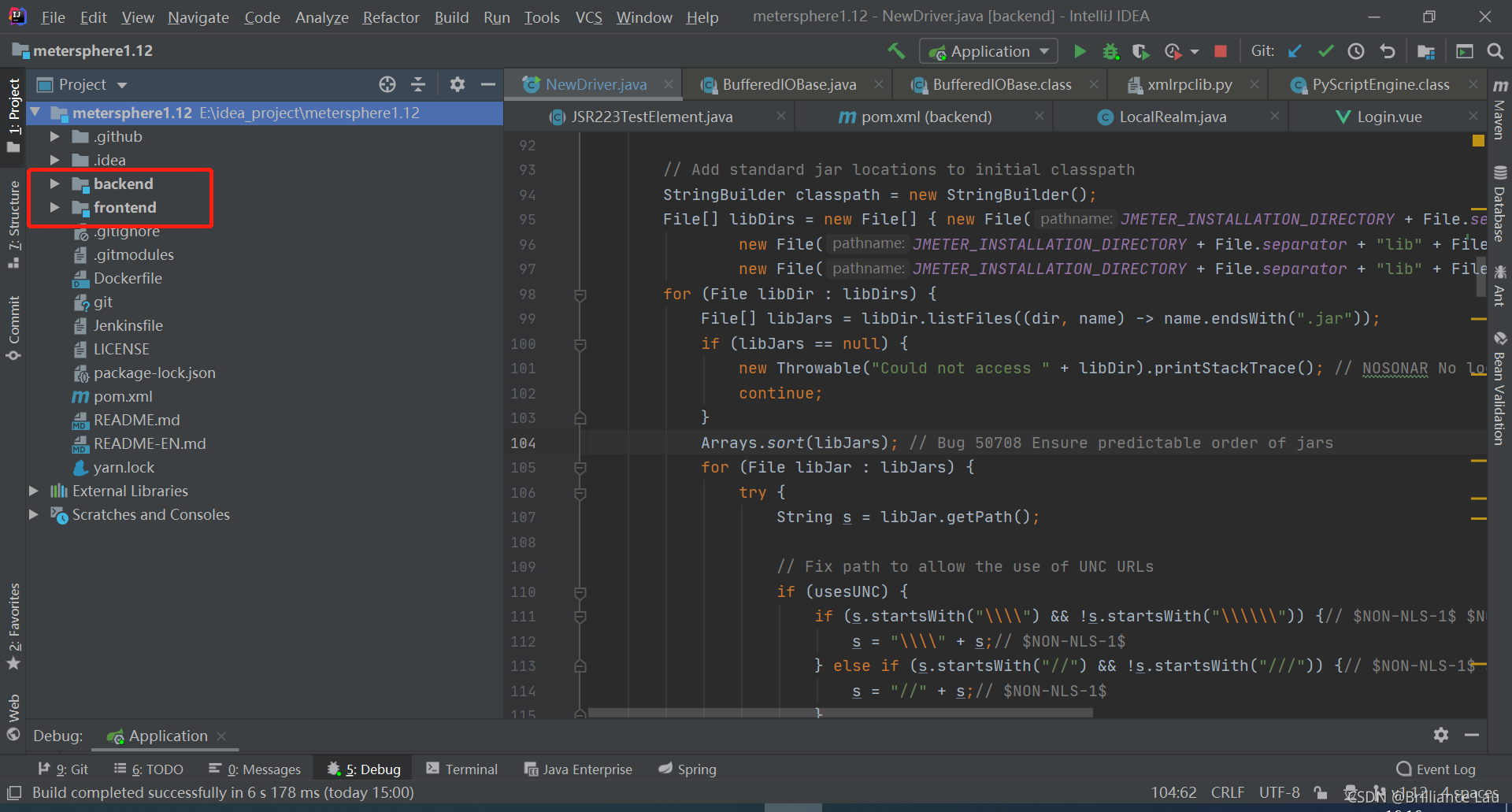Toggle the read-only lock icon in status bar
Screen dimensions: 1512x812
(1321, 792)
